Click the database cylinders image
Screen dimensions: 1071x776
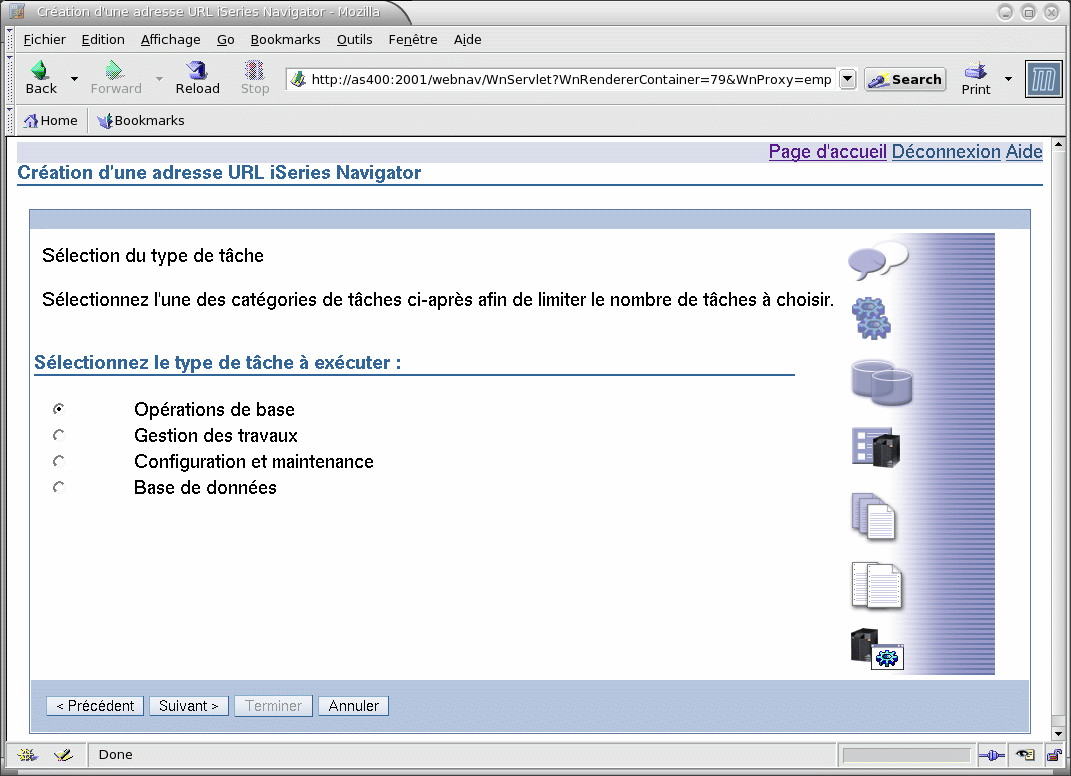coord(882,382)
